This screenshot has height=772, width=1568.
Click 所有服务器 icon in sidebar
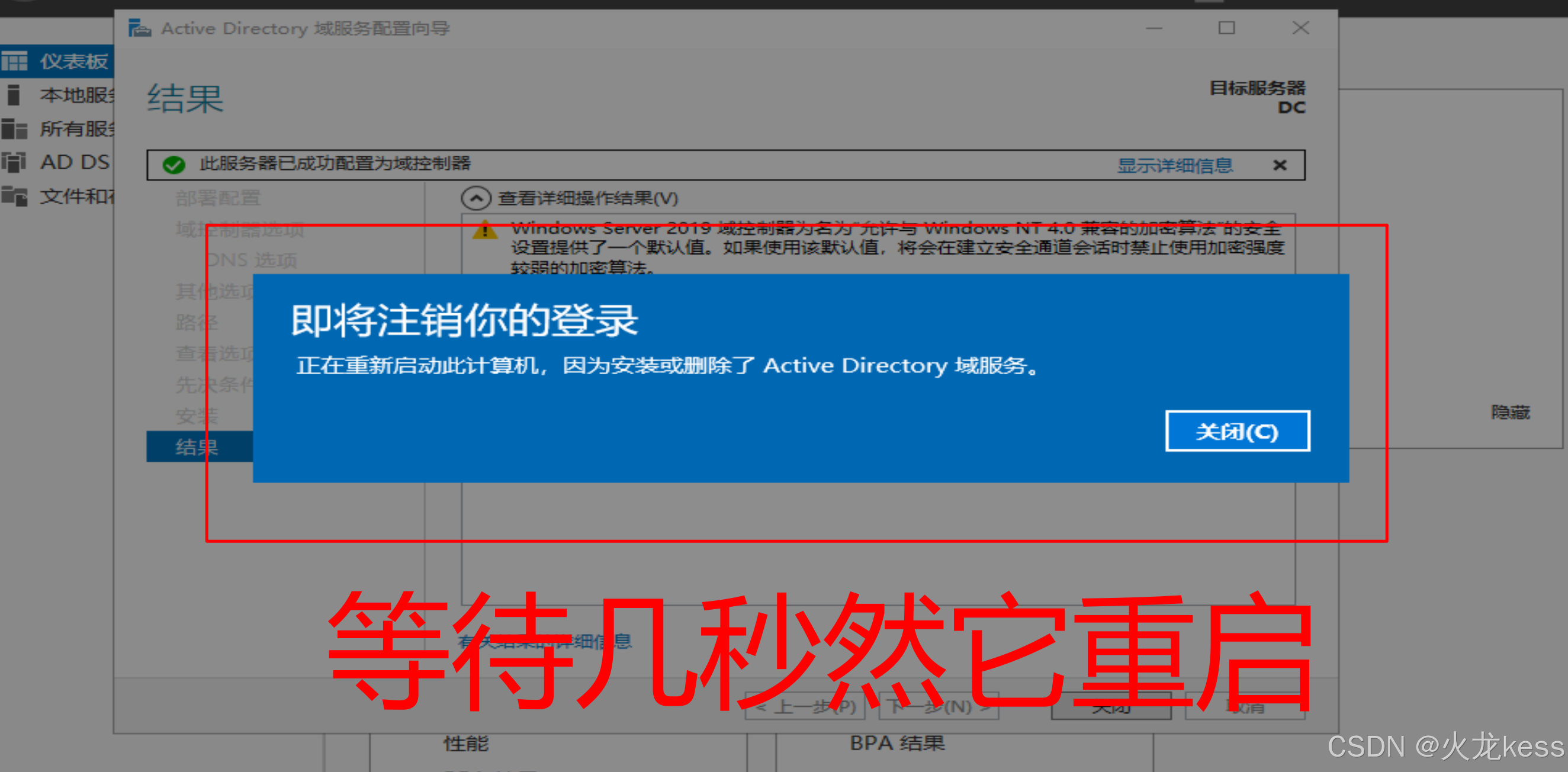click(15, 128)
